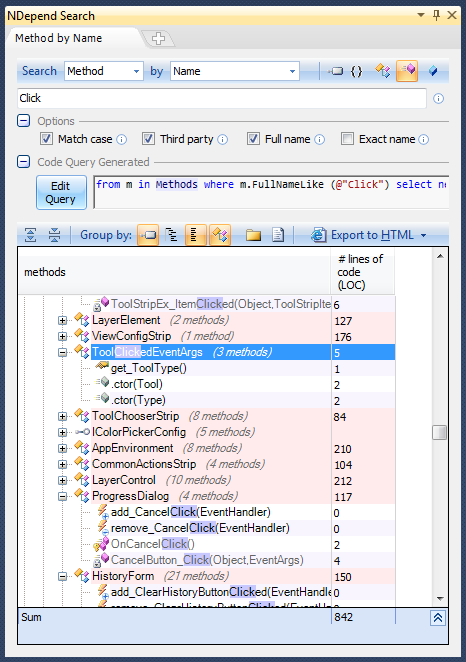Click the folder icon in results toolbar
Viewport: 466px width, 662px height.
pyautogui.click(x=253, y=235)
